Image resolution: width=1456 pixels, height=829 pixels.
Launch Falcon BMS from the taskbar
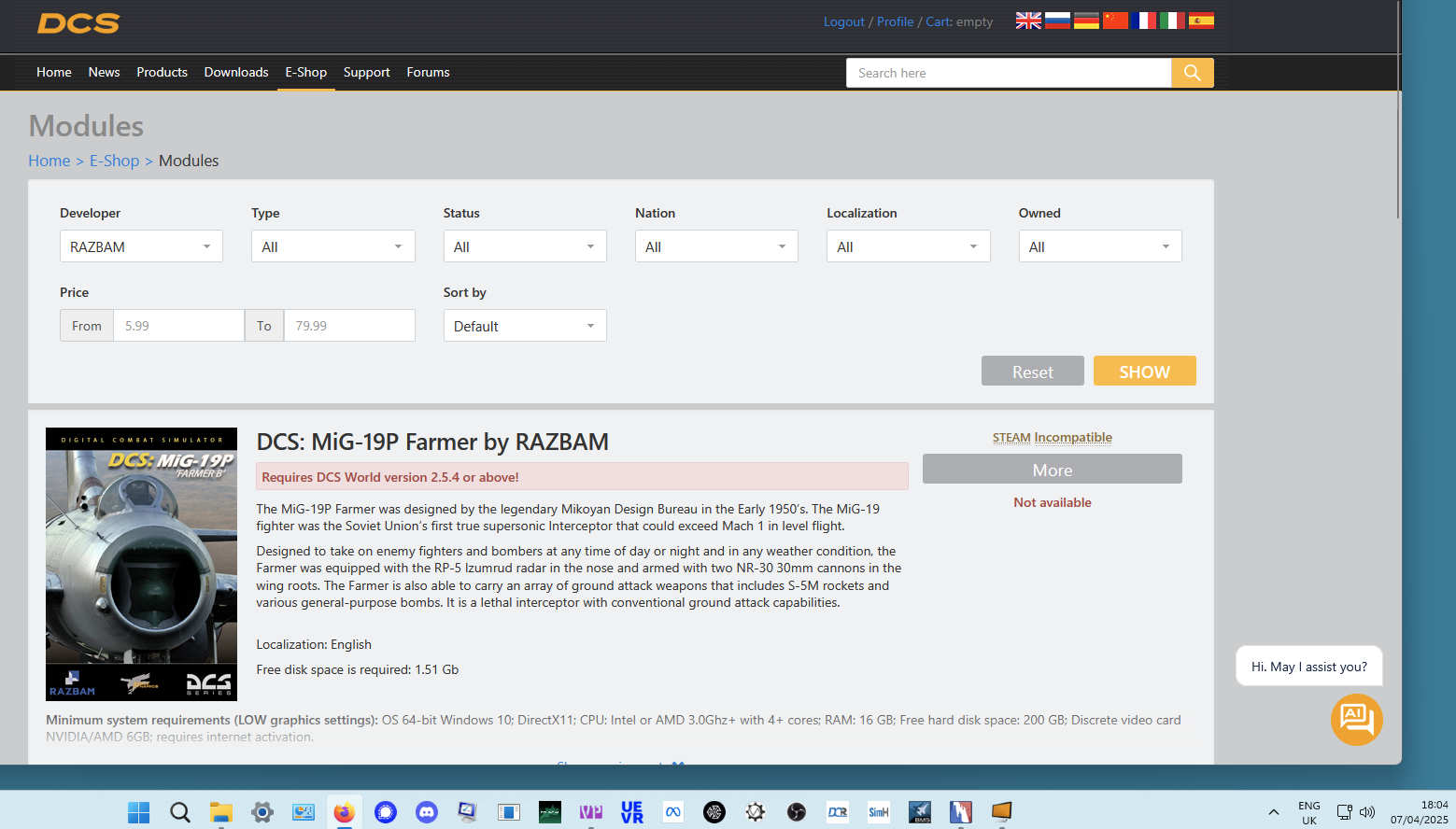coord(920,812)
